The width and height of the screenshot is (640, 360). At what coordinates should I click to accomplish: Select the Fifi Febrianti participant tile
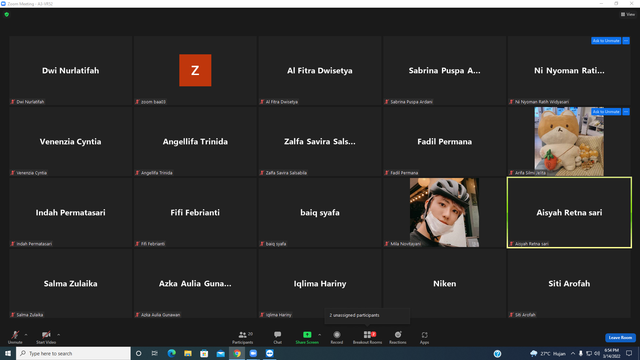pos(195,212)
